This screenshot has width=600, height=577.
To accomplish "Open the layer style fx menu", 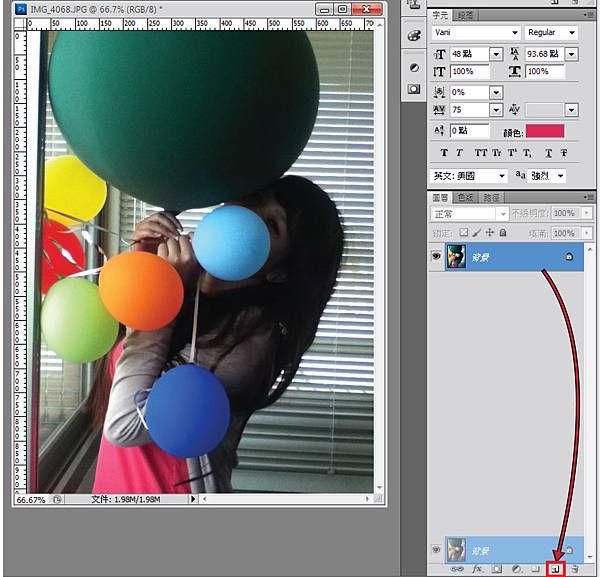I will (478, 568).
